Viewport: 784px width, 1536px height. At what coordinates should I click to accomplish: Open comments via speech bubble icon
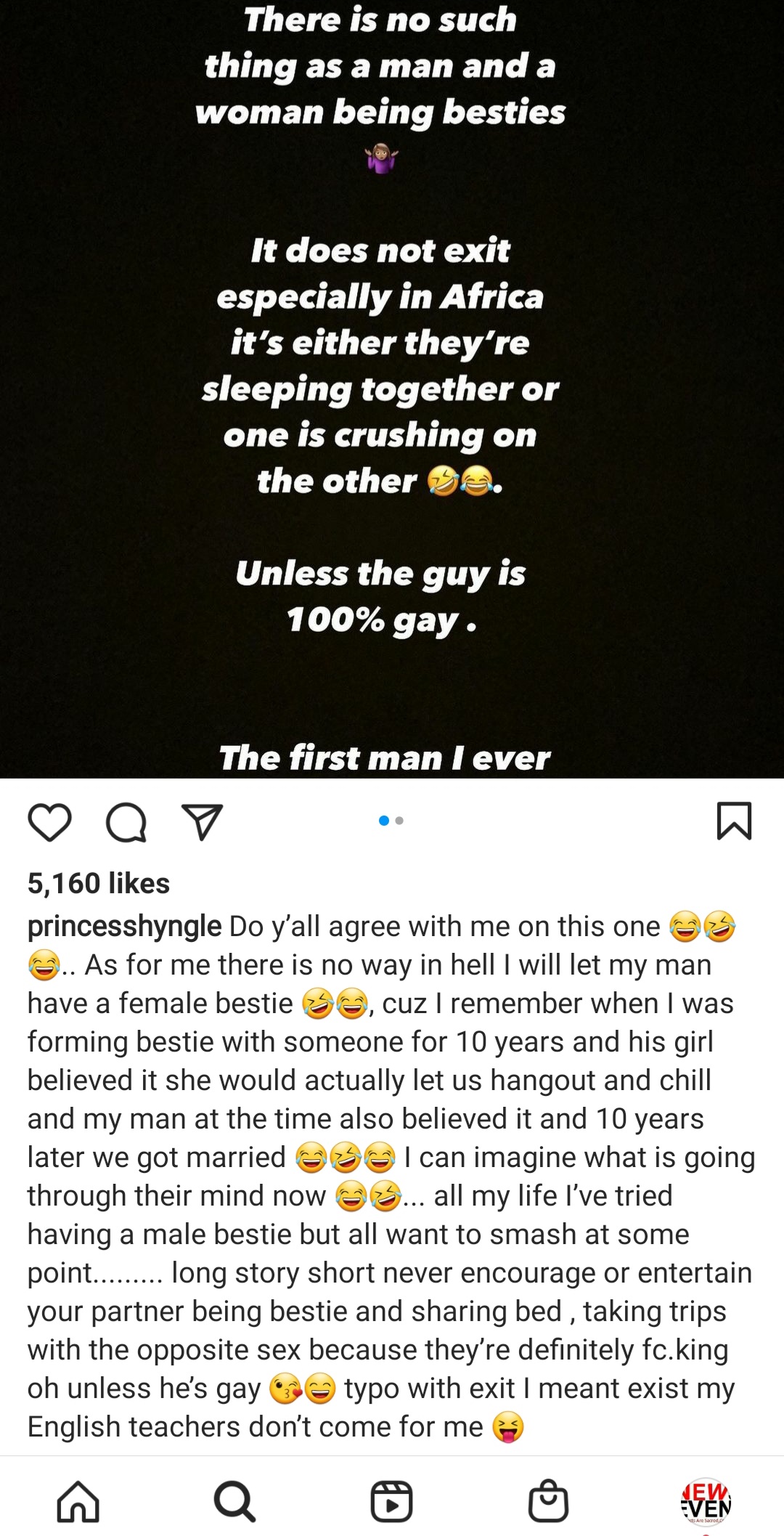point(126,822)
